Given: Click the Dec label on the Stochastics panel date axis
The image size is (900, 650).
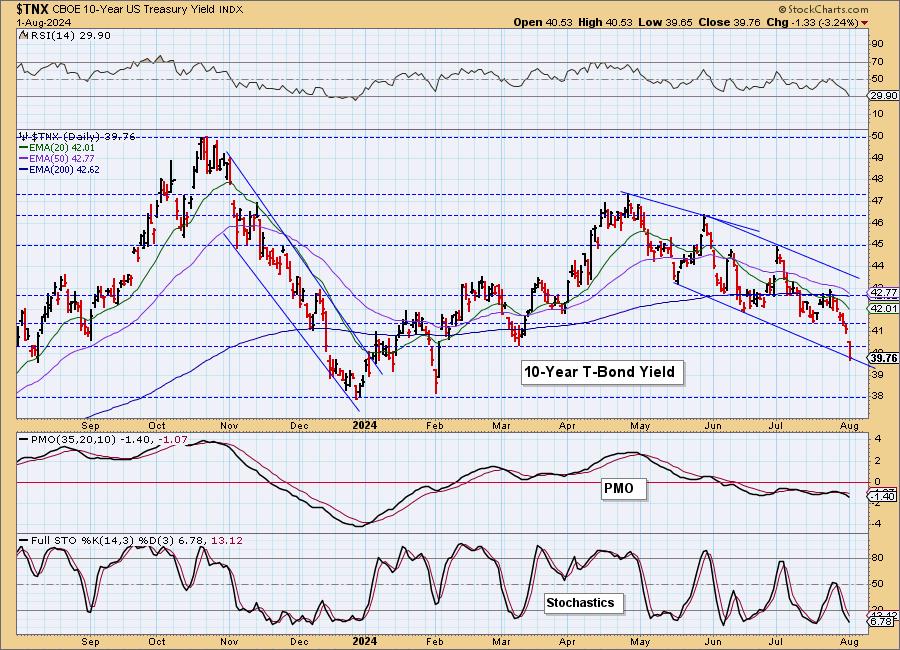Looking at the screenshot, I should (299, 642).
